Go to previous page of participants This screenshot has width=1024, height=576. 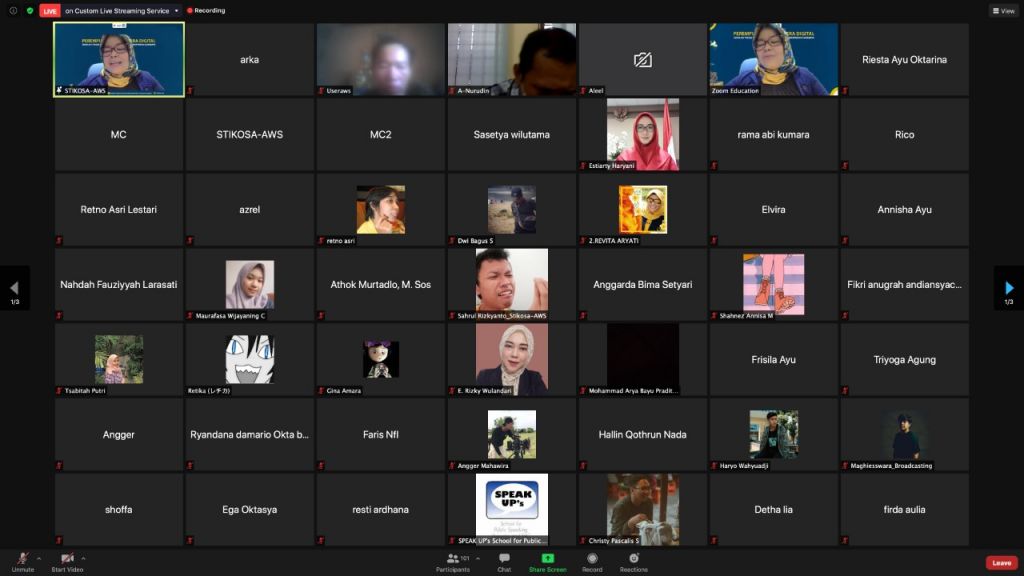click(x=14, y=288)
